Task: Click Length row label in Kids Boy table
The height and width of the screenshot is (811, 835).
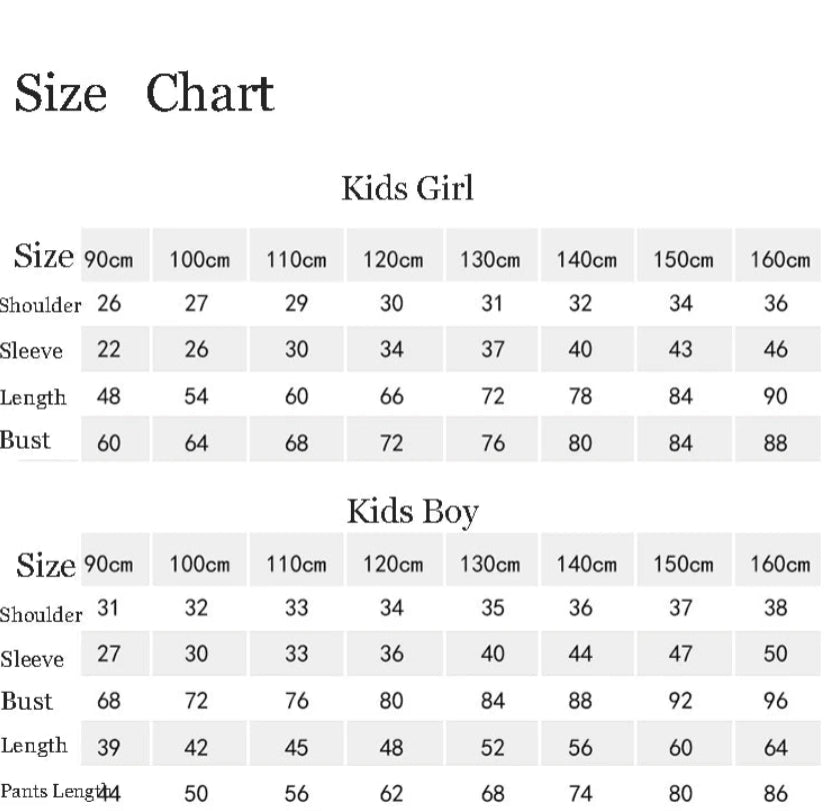Action: point(34,746)
